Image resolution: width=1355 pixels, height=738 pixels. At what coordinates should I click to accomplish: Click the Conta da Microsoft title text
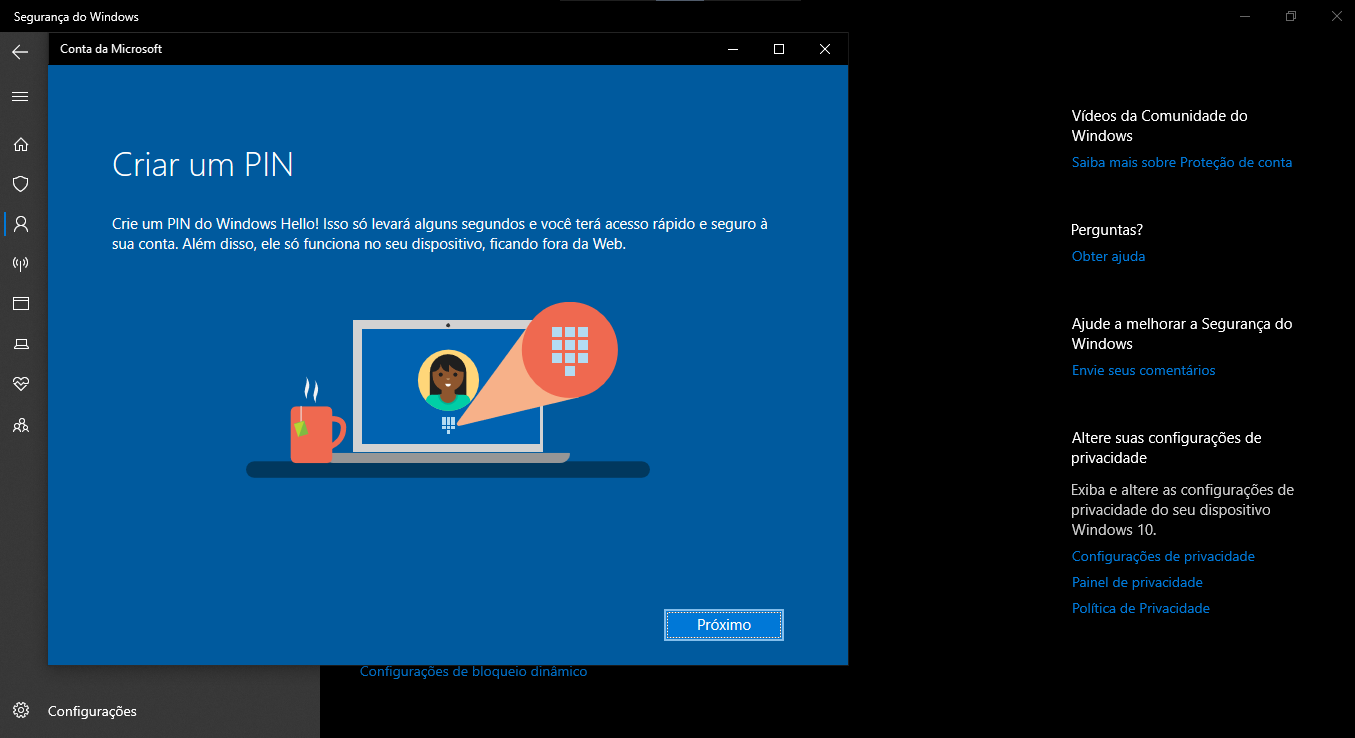coord(111,49)
